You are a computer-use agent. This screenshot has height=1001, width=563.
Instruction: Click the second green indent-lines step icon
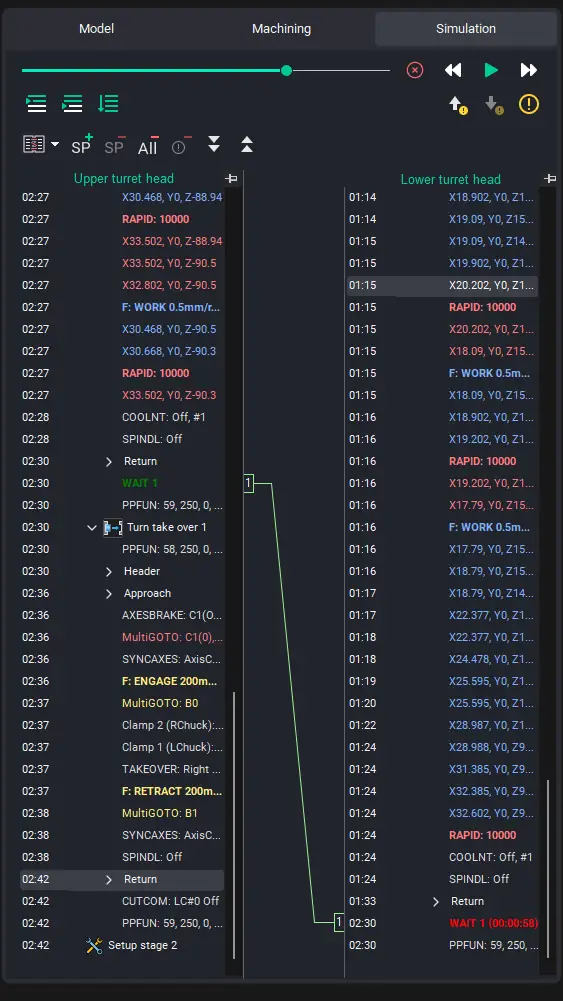coord(72,103)
